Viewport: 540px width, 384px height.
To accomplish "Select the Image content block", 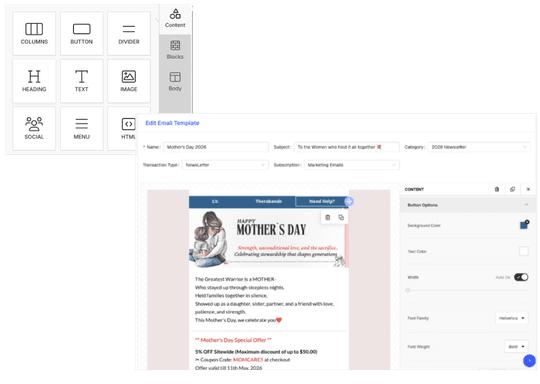I will point(129,81).
